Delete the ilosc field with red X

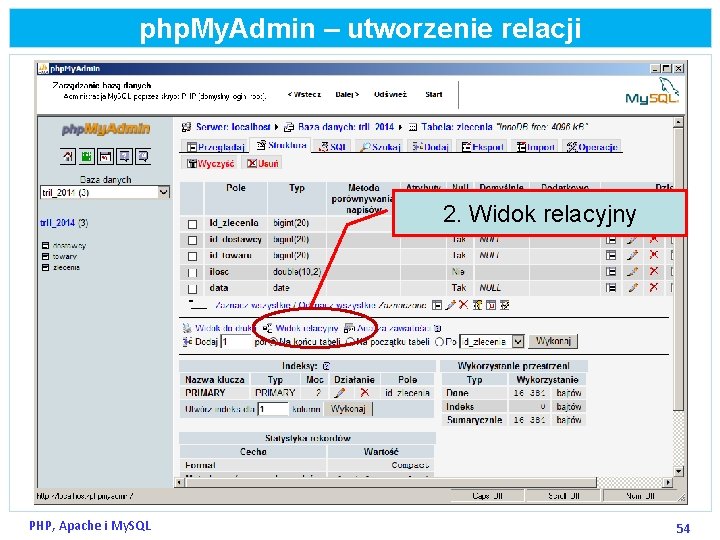(654, 271)
